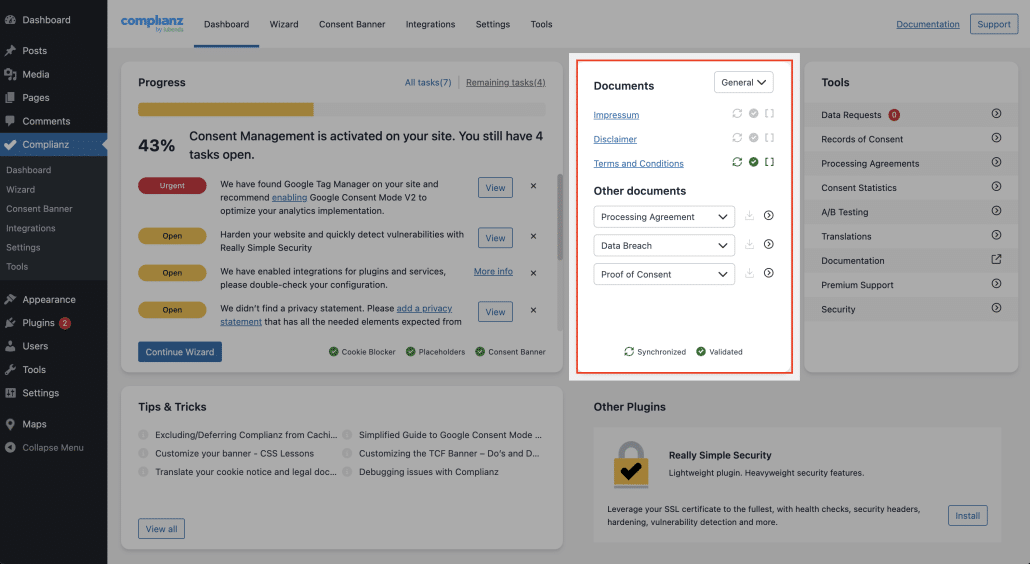Install the Really Simple Security plugin
This screenshot has height=564, width=1030.
point(967,516)
